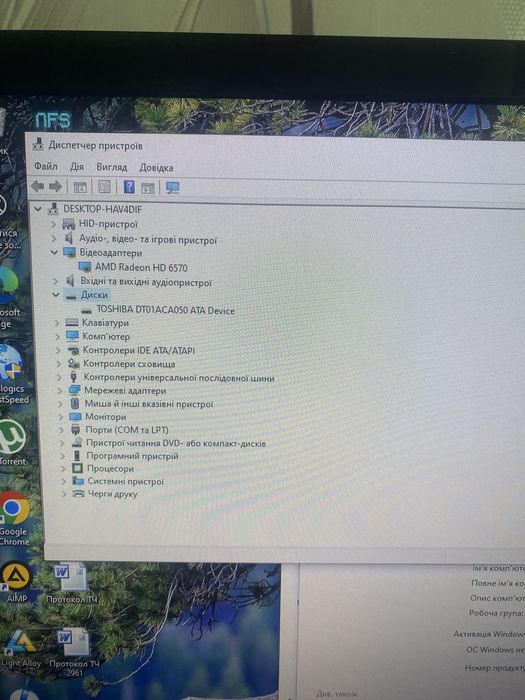525x700 pixels.
Task: Select Пристрої читання DVD- або компакт-дисків
Action: click(176, 443)
